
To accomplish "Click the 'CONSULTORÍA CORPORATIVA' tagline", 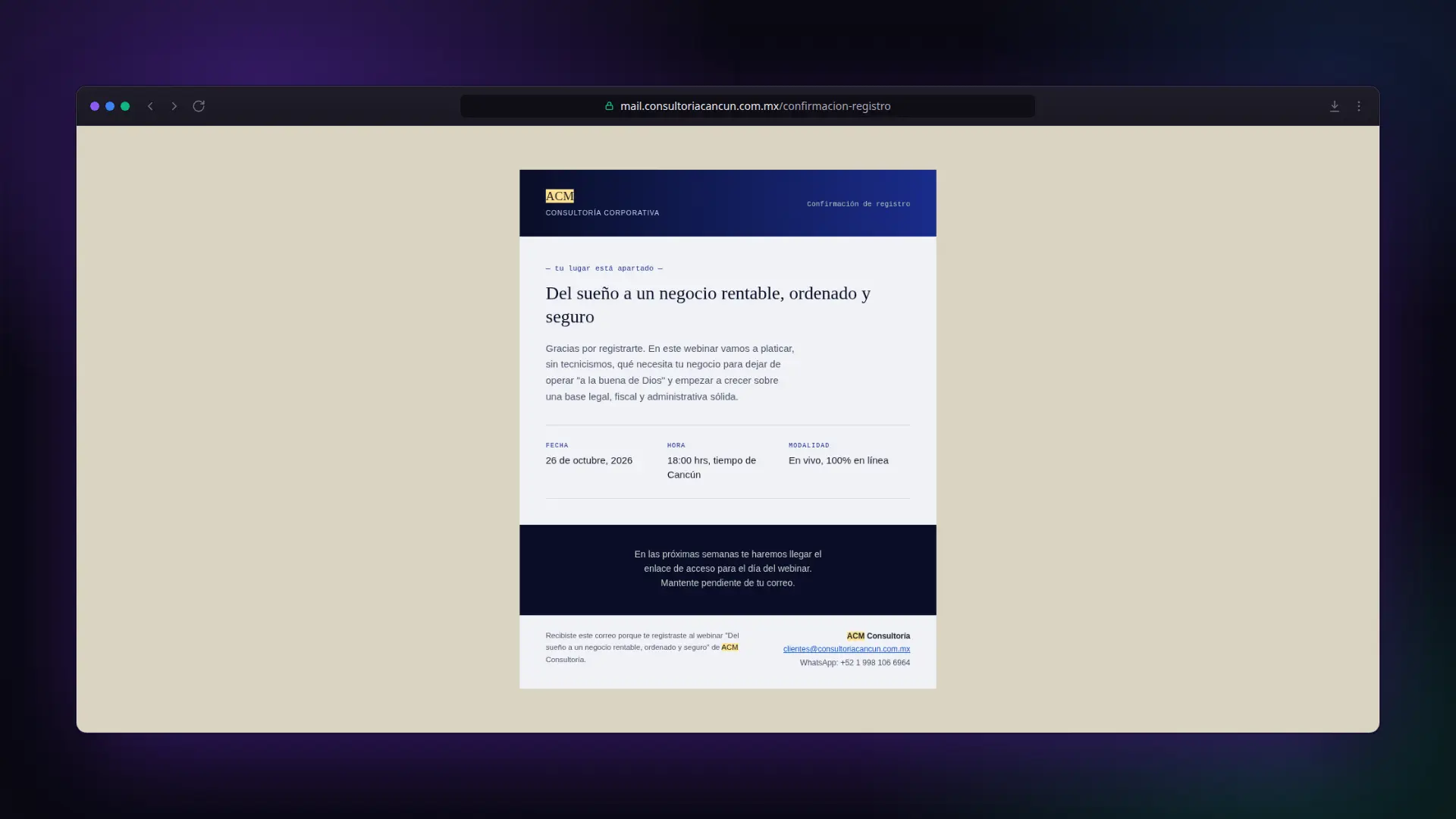I will pyautogui.click(x=602, y=213).
